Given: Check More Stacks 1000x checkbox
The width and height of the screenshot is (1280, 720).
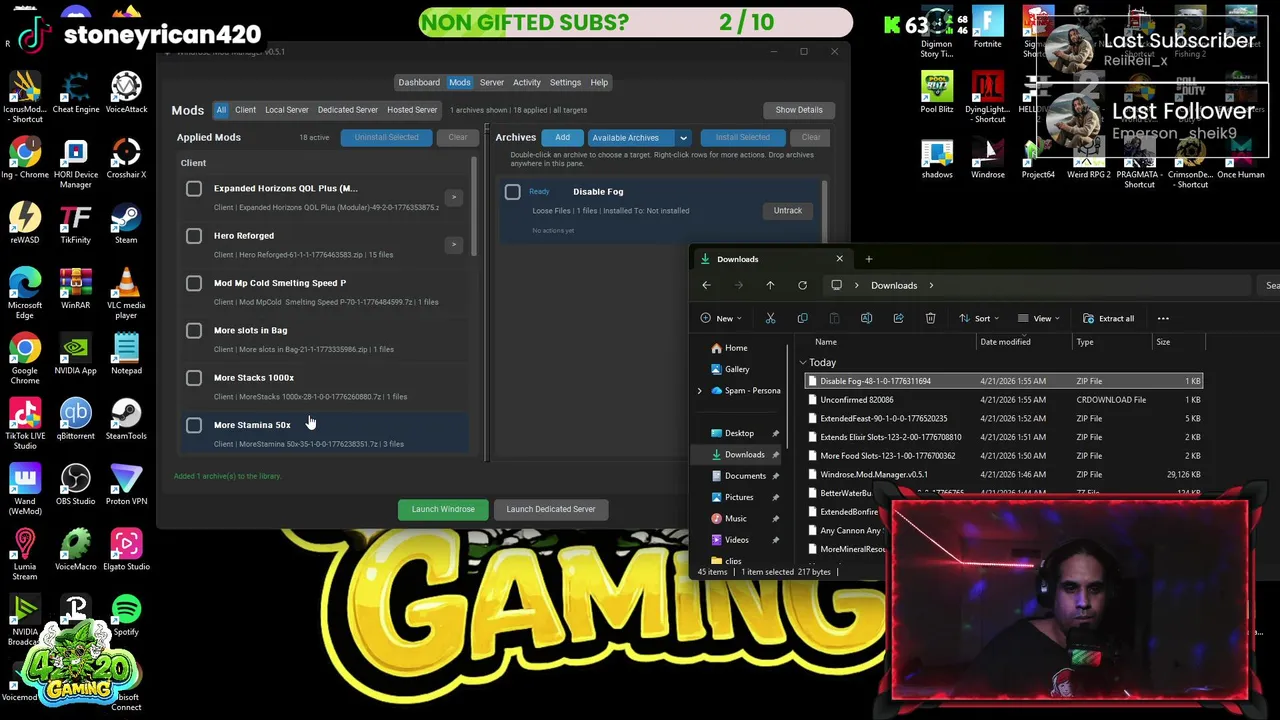Looking at the screenshot, I should tap(194, 378).
